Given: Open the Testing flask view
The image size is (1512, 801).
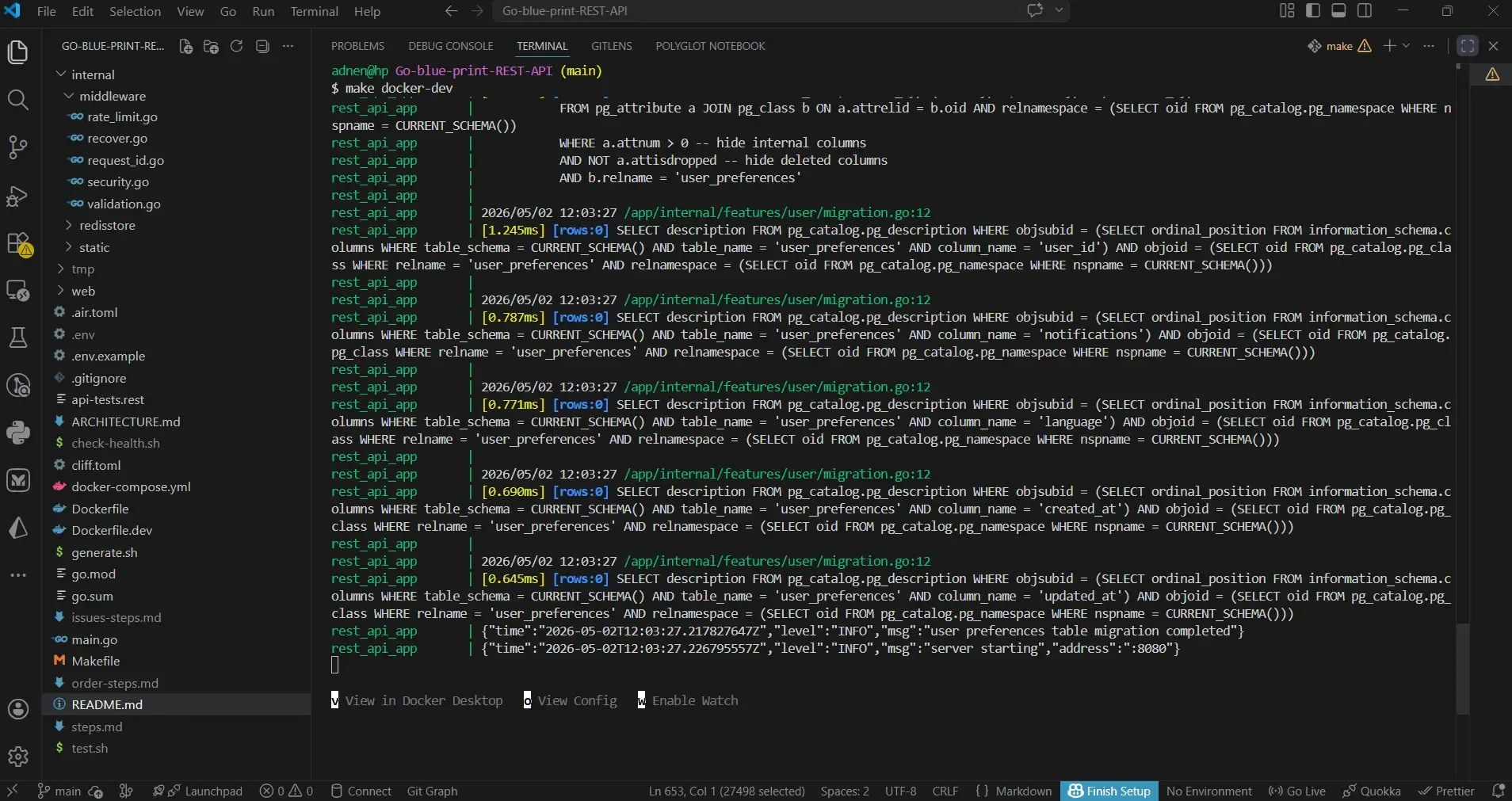Looking at the screenshot, I should [17, 338].
